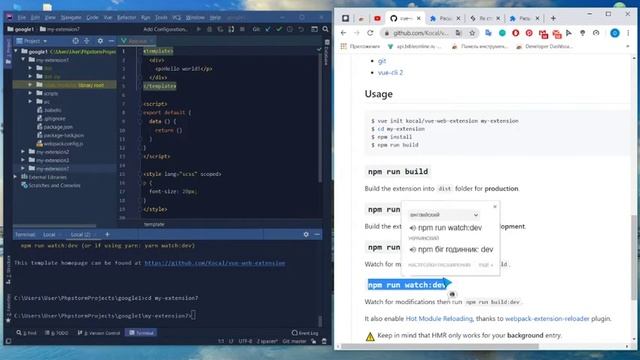Viewport: 640px width, 360px height.
Task: Reload the GitHub page in Chrome
Action: 370,33
